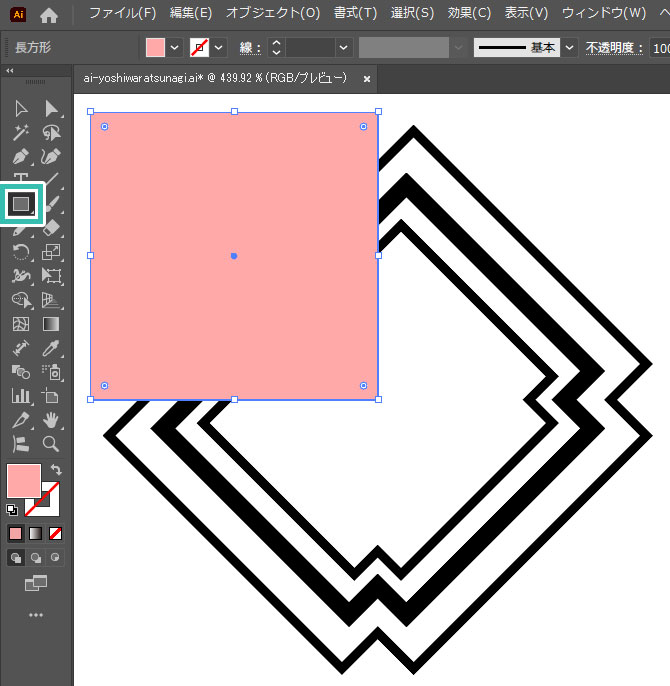Viewport: 670px width, 686px height.
Task: Open the オブジェクト(O) menu
Action: (x=272, y=13)
